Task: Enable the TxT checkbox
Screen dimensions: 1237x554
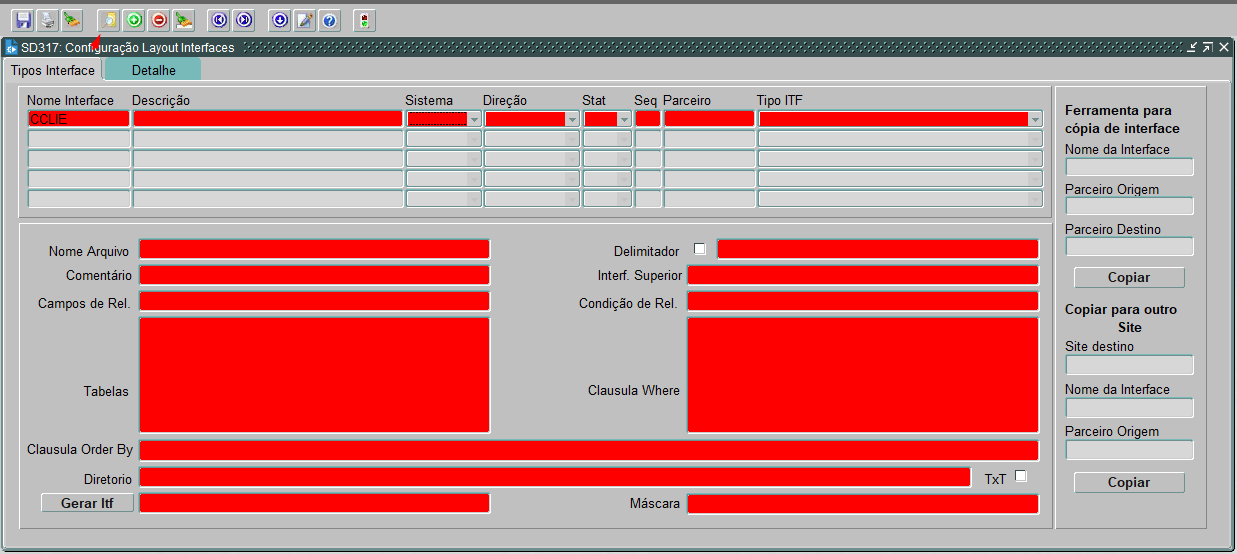Action: pyautogui.click(x=1021, y=476)
